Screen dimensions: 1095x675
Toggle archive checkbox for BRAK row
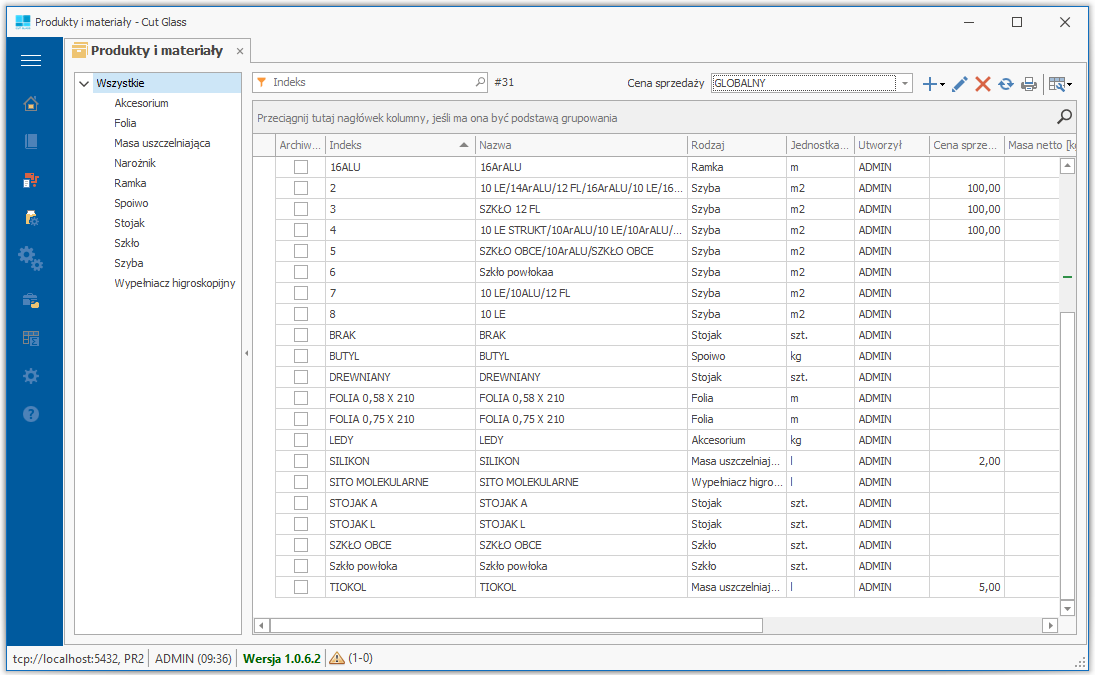pos(301,335)
